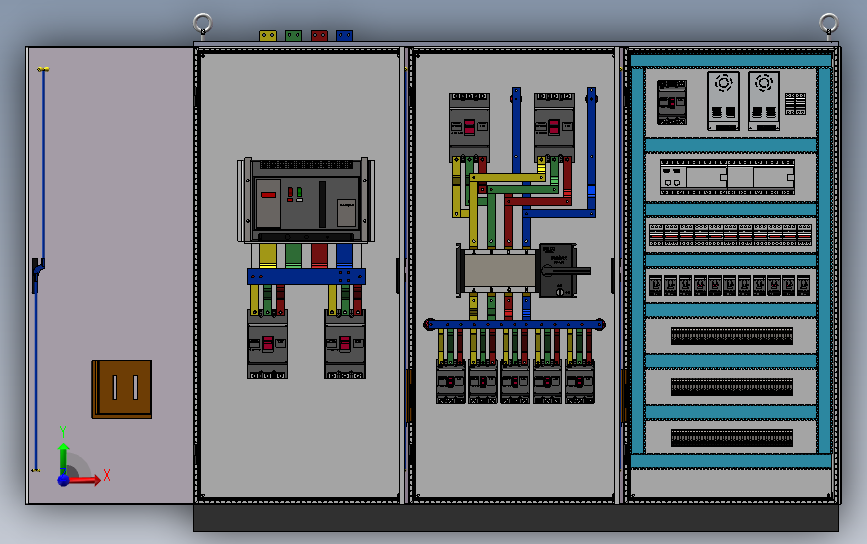Select the blue busbar terminal on cabinet top

point(344,36)
